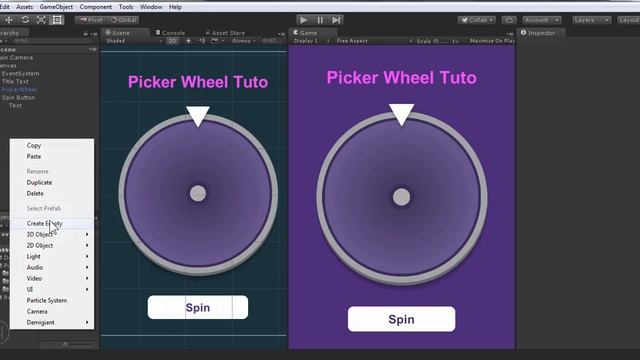Adjust the Game view Scale slider
The width and height of the screenshot is (640, 360).
[x=442, y=41]
